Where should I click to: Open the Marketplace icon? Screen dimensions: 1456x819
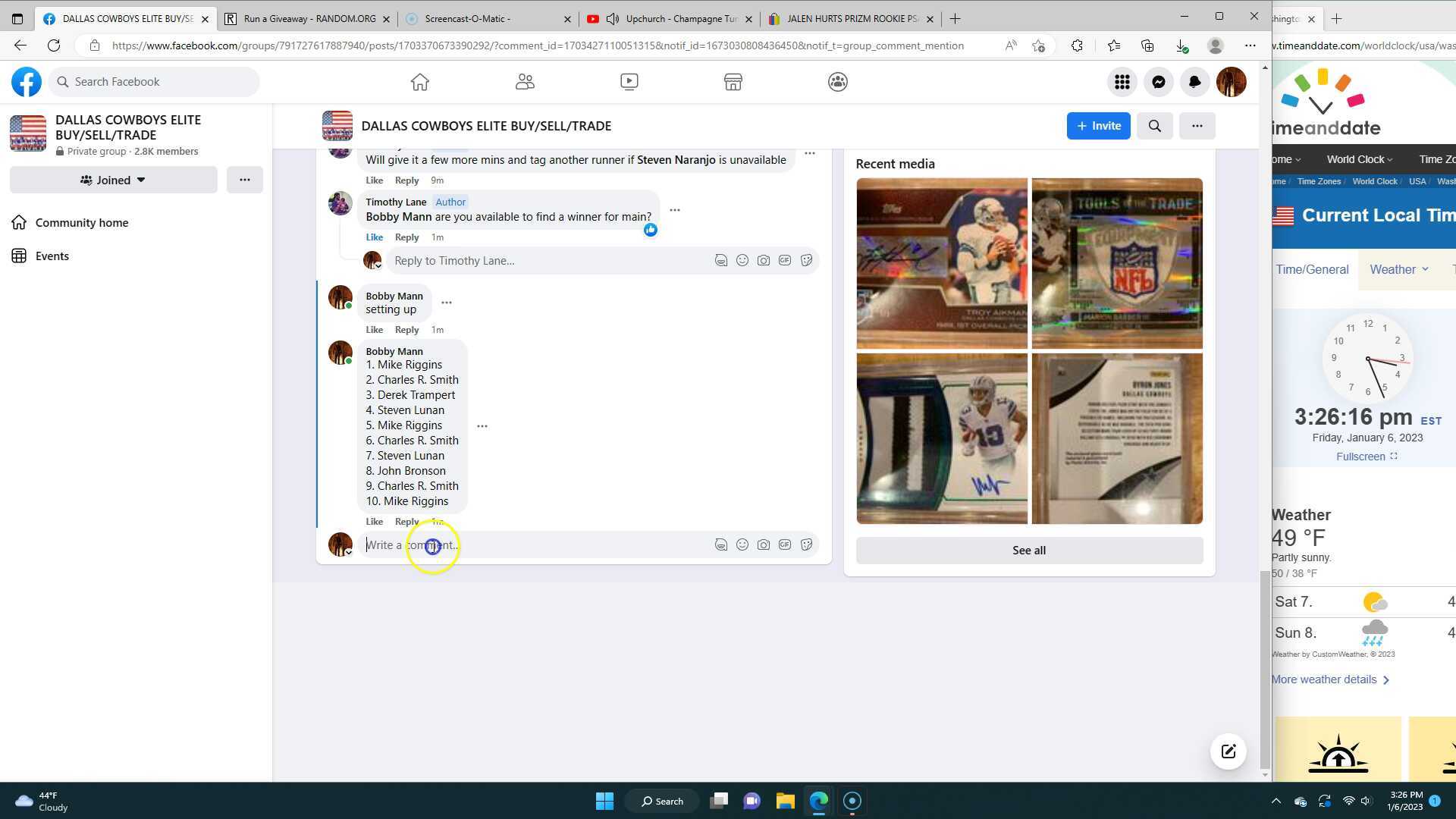coord(733,82)
